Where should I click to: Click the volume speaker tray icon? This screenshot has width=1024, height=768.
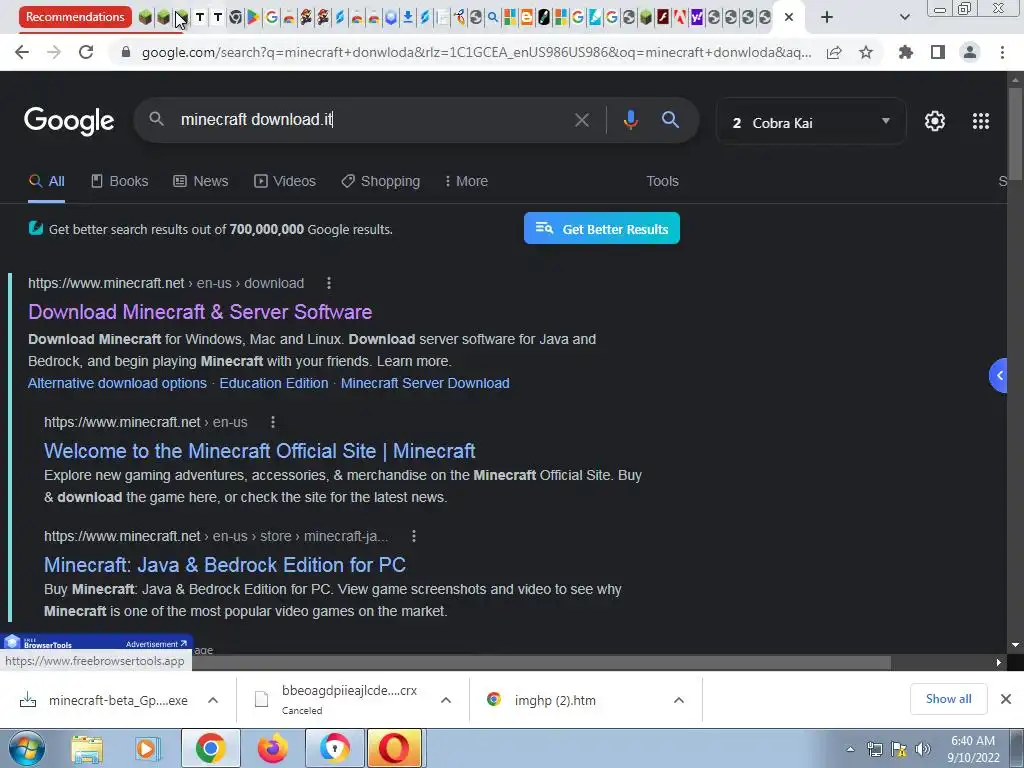coord(922,749)
